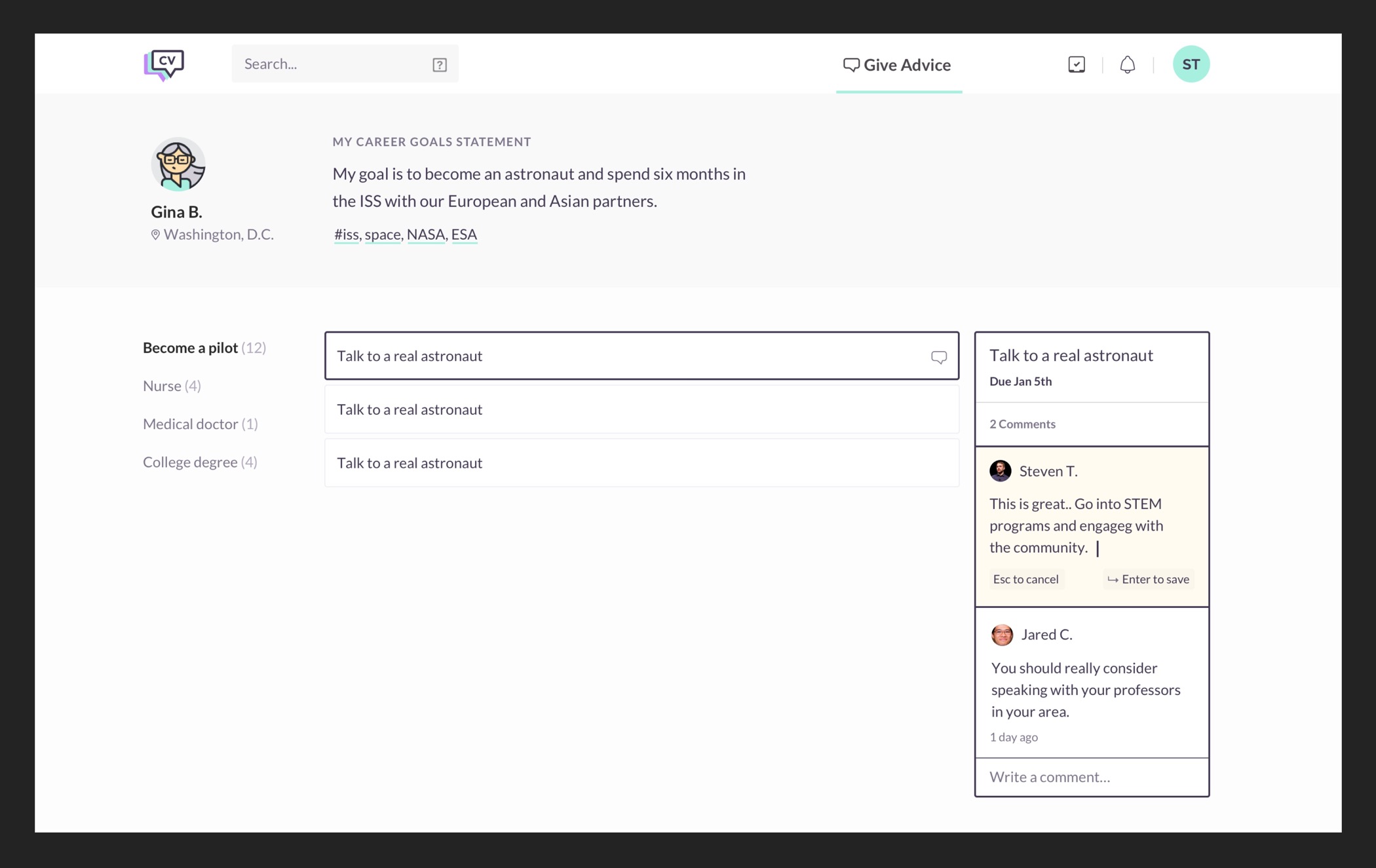Click the NASA tag link

(425, 235)
